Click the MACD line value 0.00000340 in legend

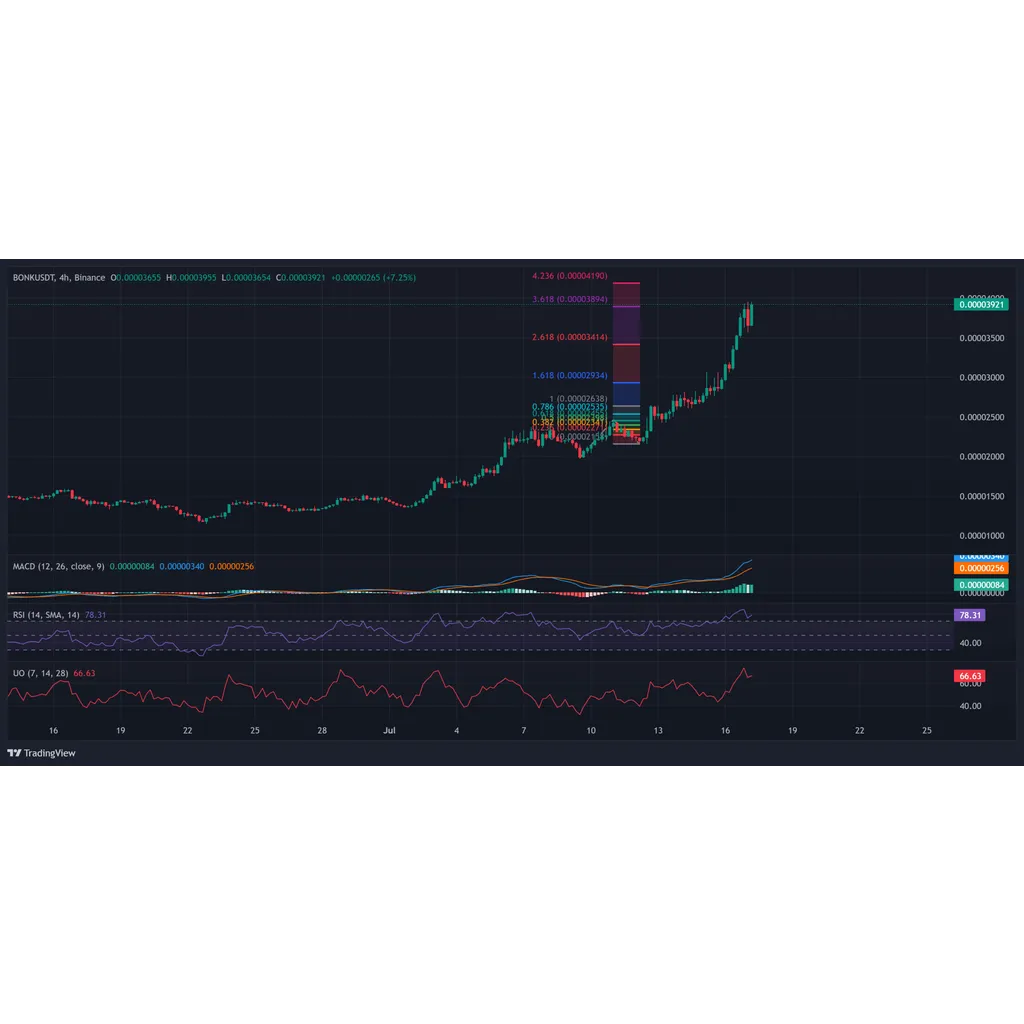pyautogui.click(x=182, y=566)
